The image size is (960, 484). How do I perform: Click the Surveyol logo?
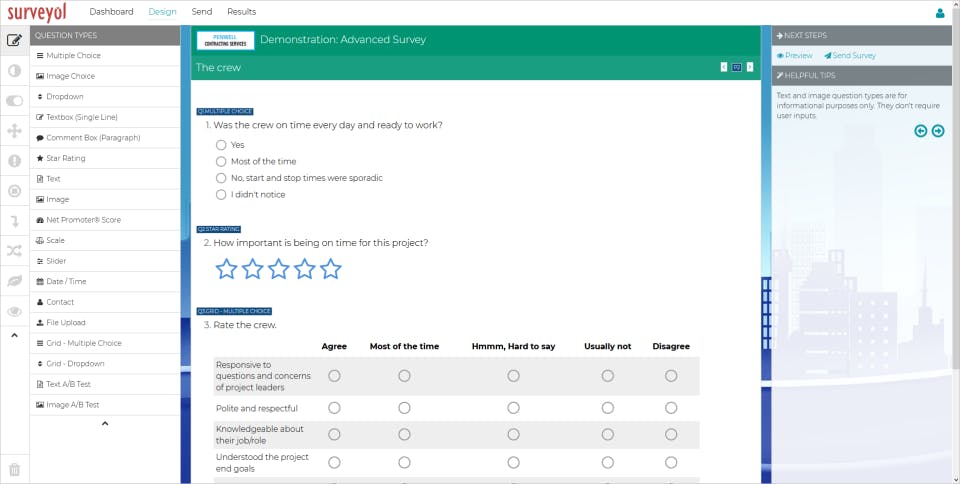coord(37,12)
